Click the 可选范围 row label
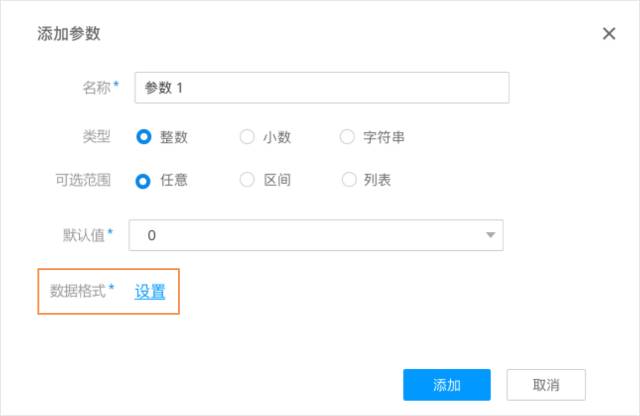The image size is (640, 416). click(x=82, y=181)
